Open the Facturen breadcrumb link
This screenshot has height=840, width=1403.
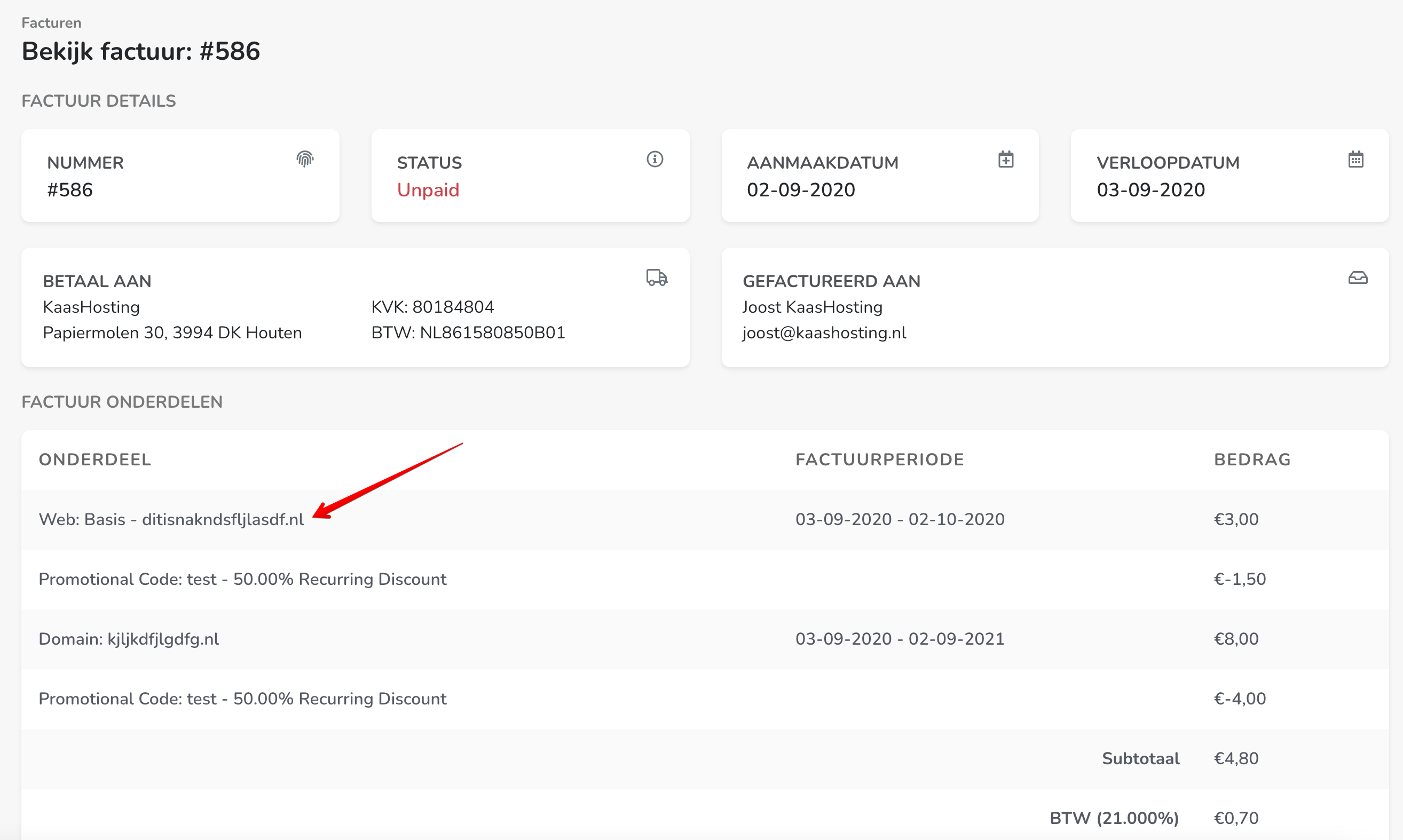coord(52,22)
